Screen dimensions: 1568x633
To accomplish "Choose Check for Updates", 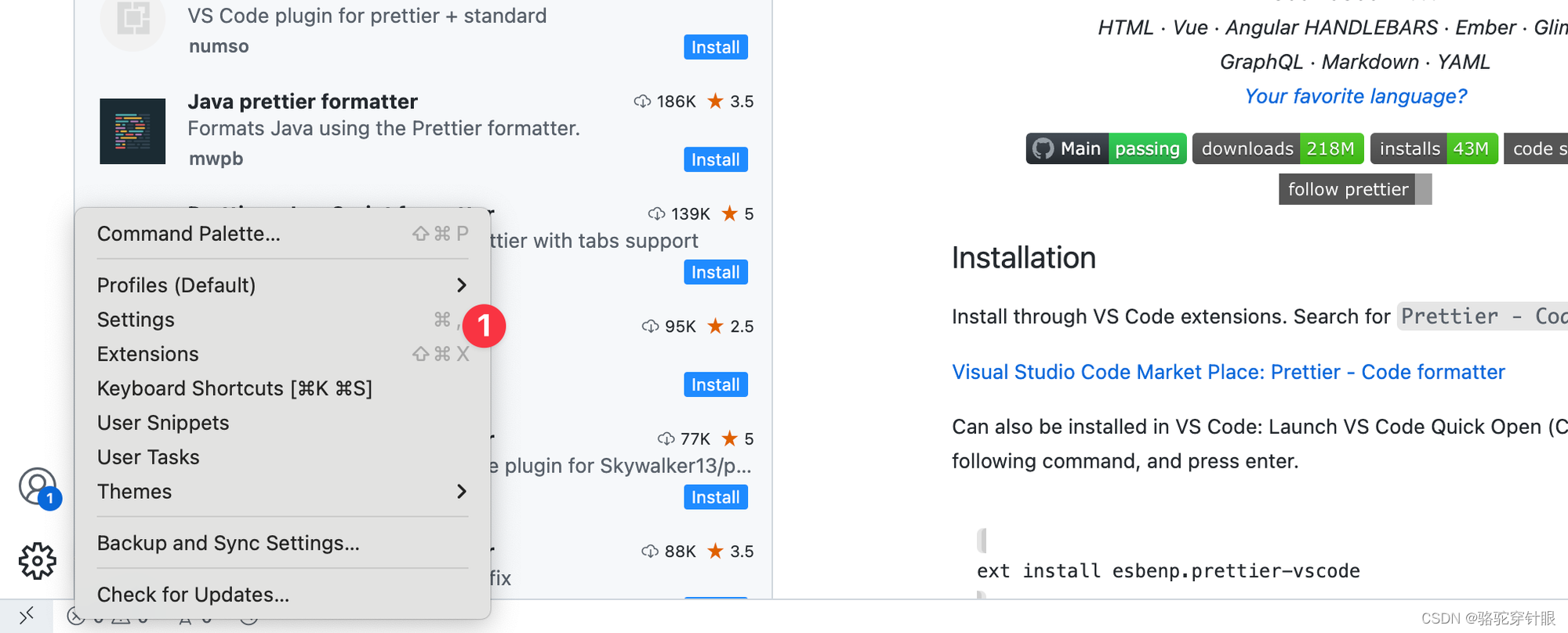I will click(x=282, y=595).
